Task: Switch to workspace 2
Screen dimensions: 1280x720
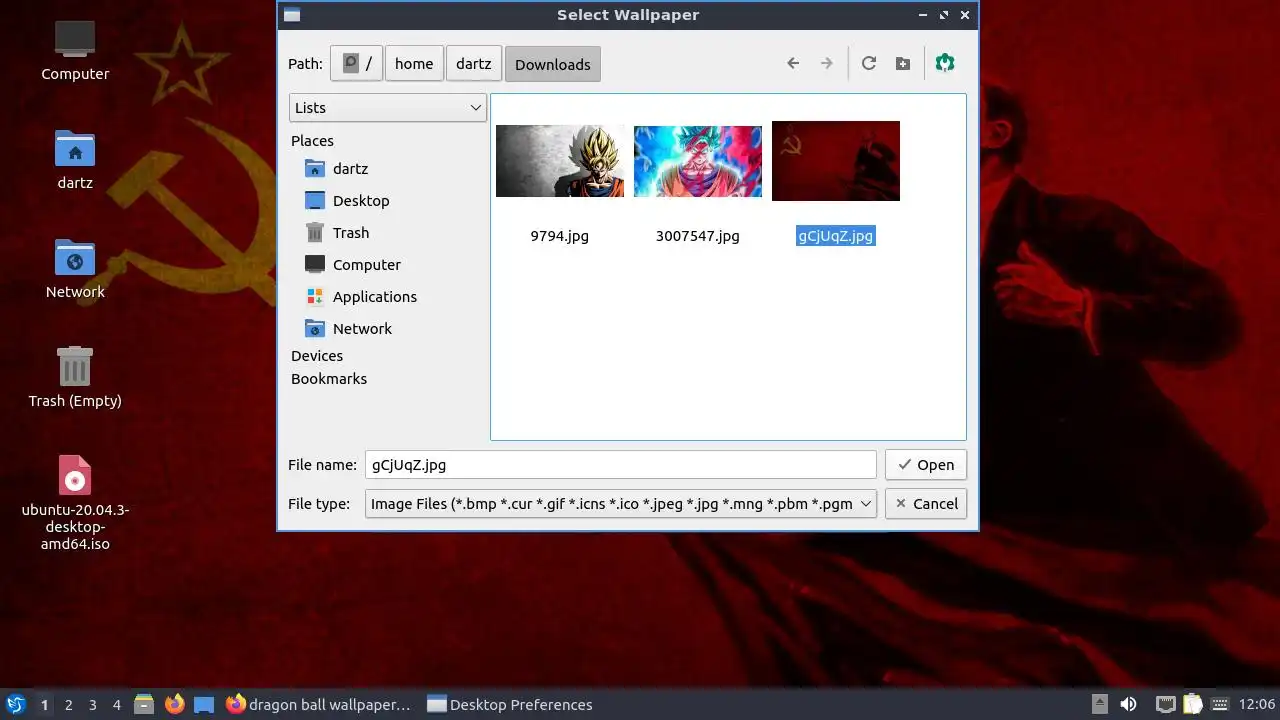Action: [x=69, y=705]
